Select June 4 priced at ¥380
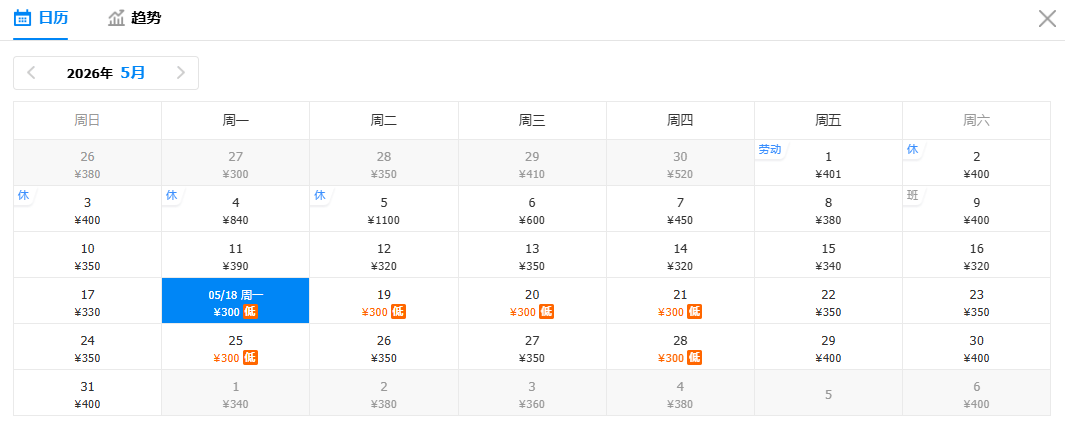 tap(680, 393)
